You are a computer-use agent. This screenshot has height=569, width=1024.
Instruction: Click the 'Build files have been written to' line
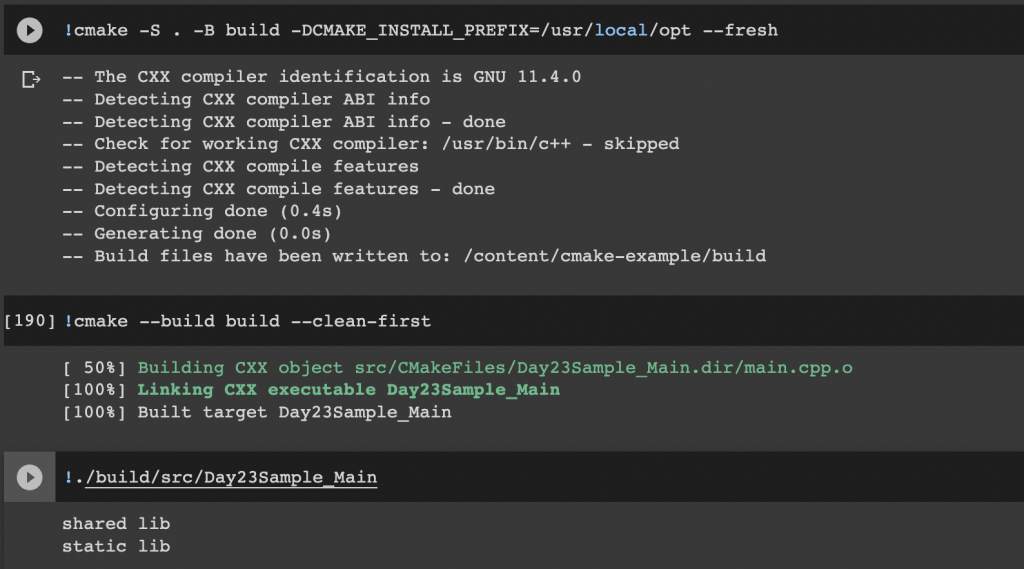[x=414, y=256]
